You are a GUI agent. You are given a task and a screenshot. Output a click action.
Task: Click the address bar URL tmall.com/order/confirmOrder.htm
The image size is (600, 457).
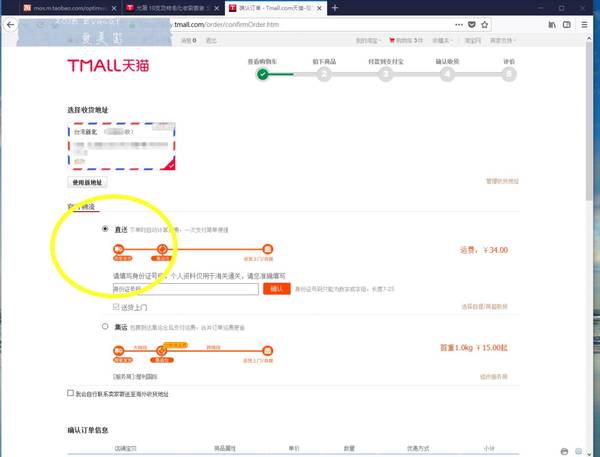coord(227,24)
